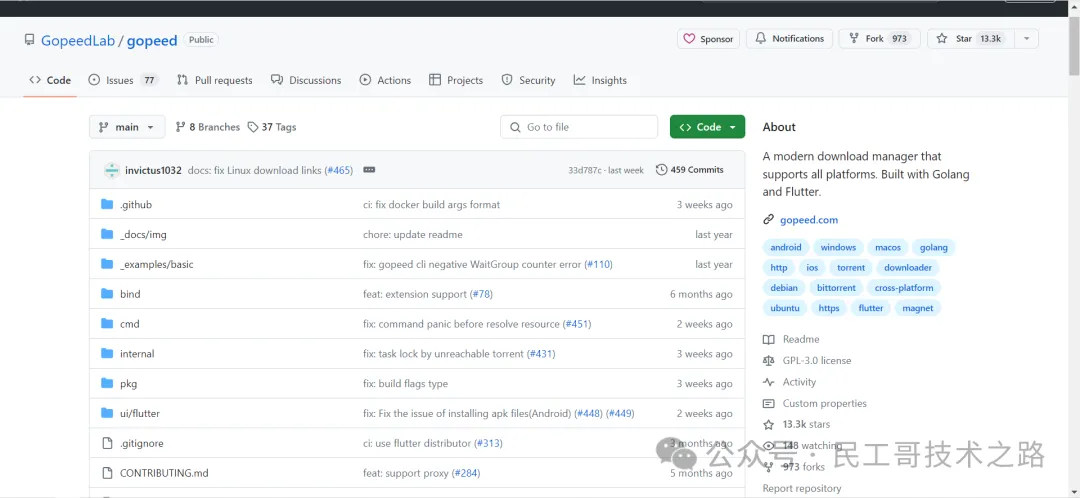Click the bind folder icon
Viewport: 1080px width, 498px height.
pos(107,294)
